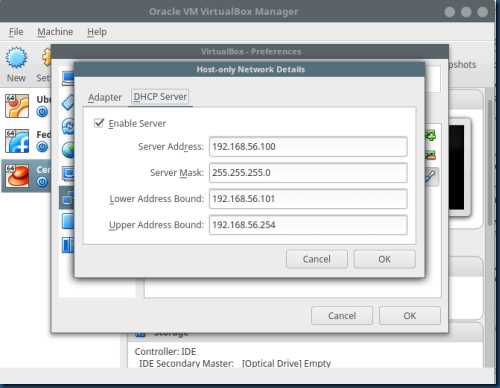
Task: Click the Snapshots button in Manager
Action: point(463,65)
